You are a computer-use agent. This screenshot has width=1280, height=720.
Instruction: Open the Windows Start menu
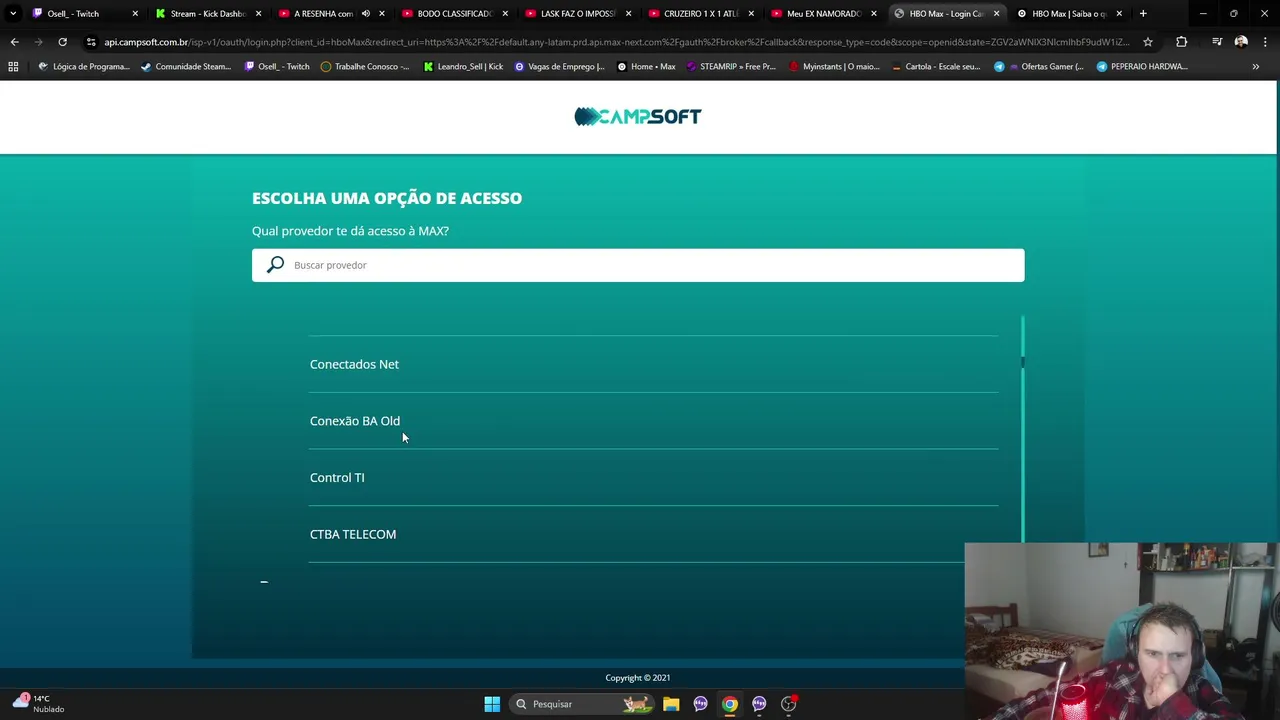coord(492,704)
